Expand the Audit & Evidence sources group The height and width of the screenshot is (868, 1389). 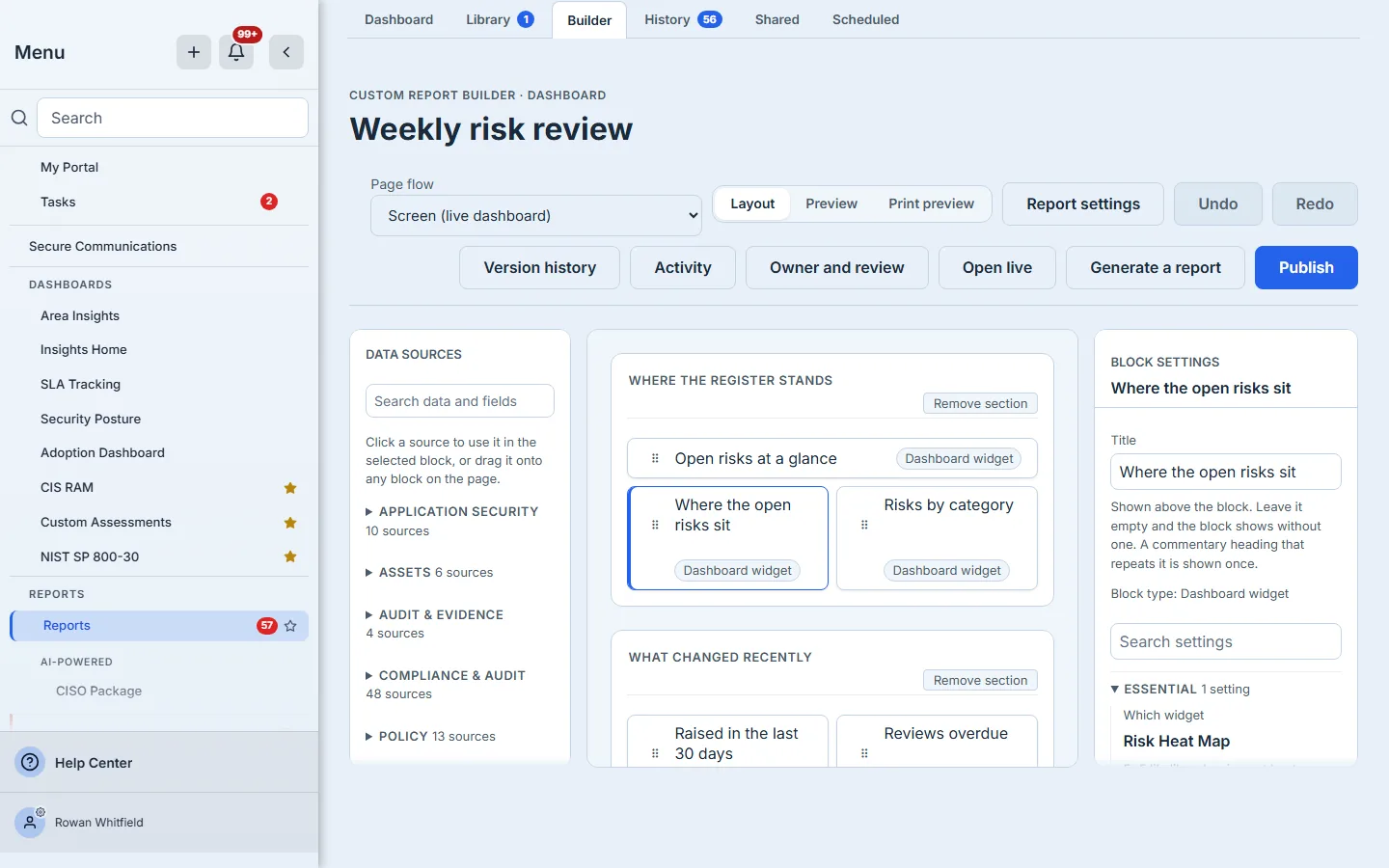(x=435, y=614)
